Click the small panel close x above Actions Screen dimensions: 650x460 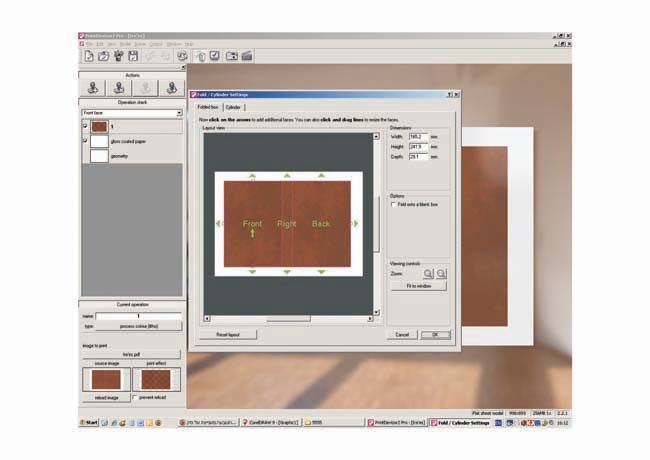click(x=183, y=67)
